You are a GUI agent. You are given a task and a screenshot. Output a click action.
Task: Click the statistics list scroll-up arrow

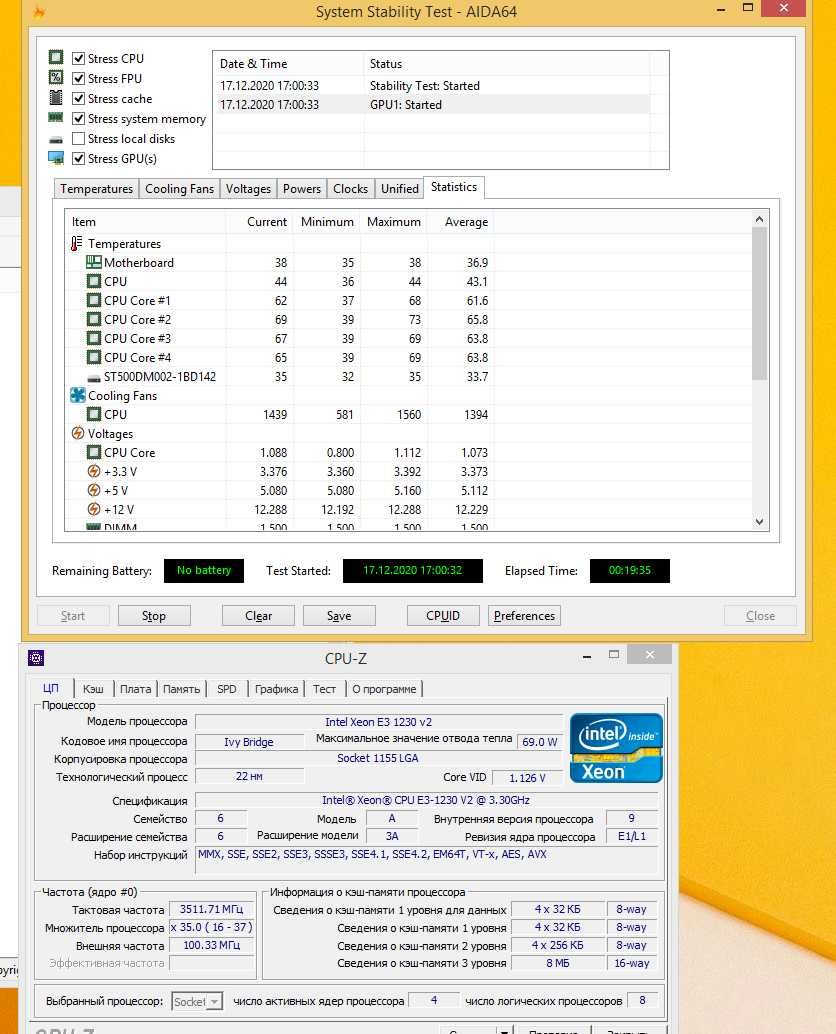760,219
